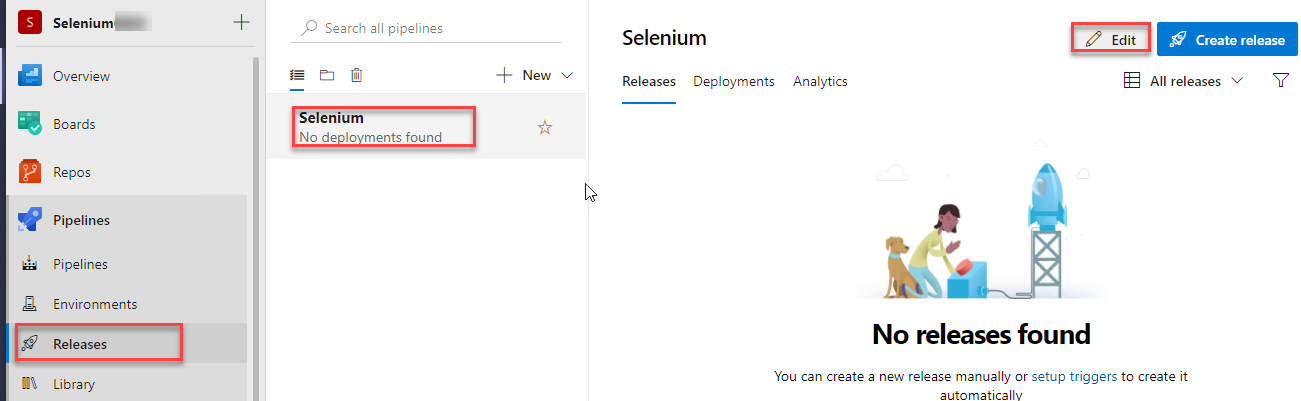Image resolution: width=1301 pixels, height=401 pixels.
Task: Expand the New pipeline dropdown
Action: click(535, 75)
